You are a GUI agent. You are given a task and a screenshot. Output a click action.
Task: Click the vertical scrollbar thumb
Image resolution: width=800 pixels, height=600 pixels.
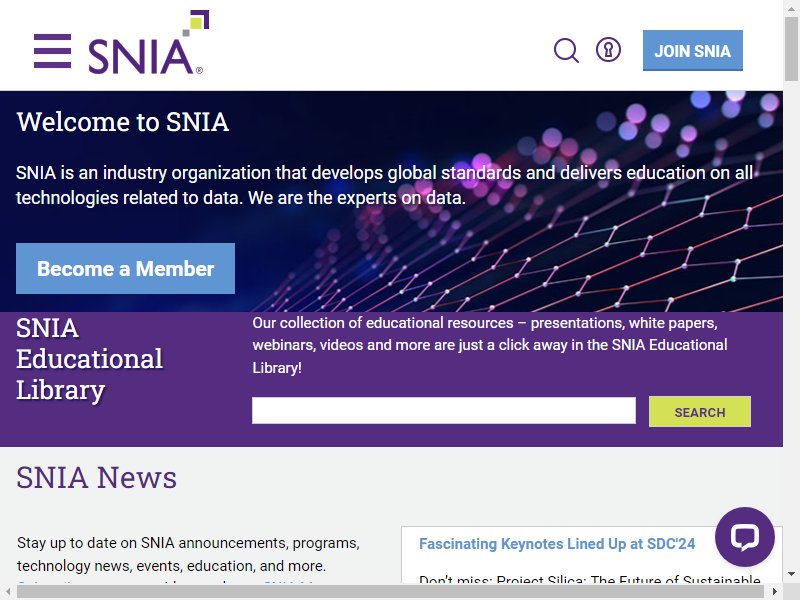(x=791, y=48)
